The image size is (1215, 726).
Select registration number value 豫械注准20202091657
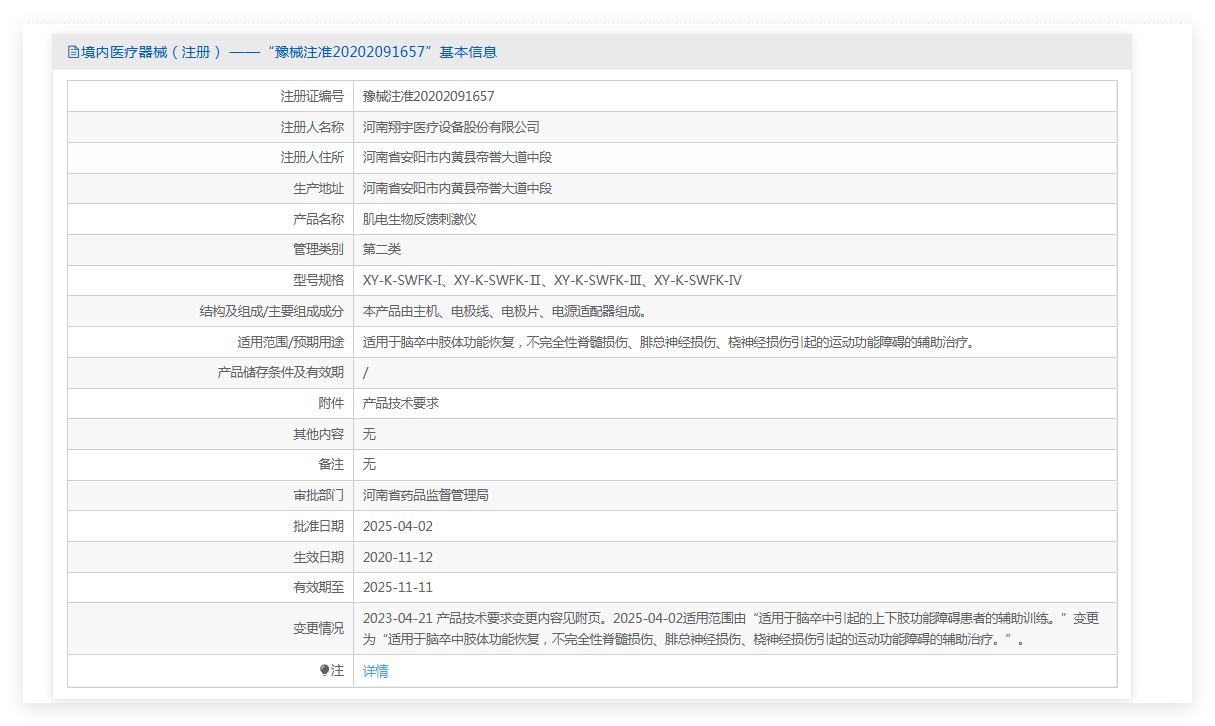[x=428, y=96]
